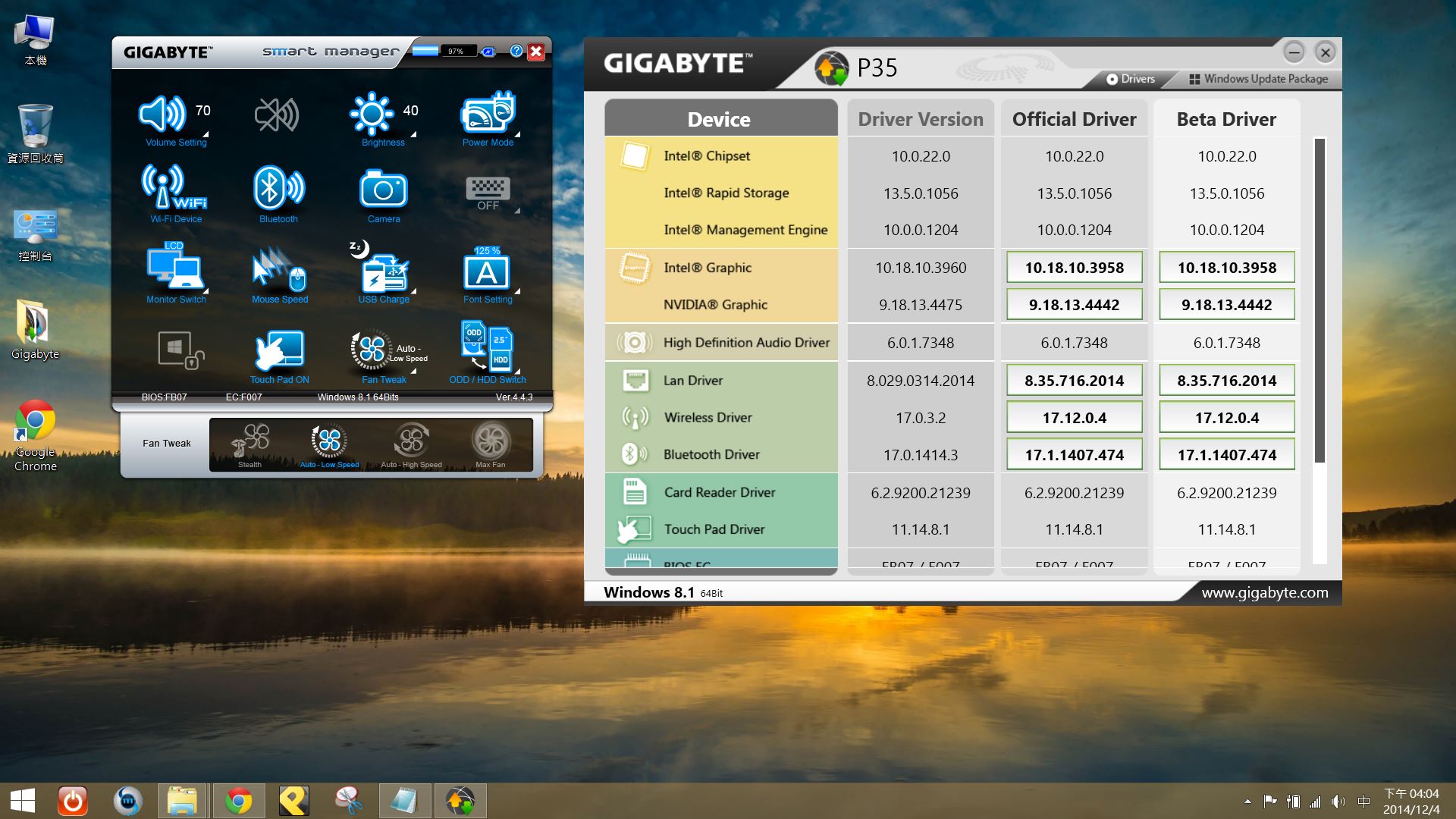Expand the Power Mode corner arrow

[x=517, y=134]
